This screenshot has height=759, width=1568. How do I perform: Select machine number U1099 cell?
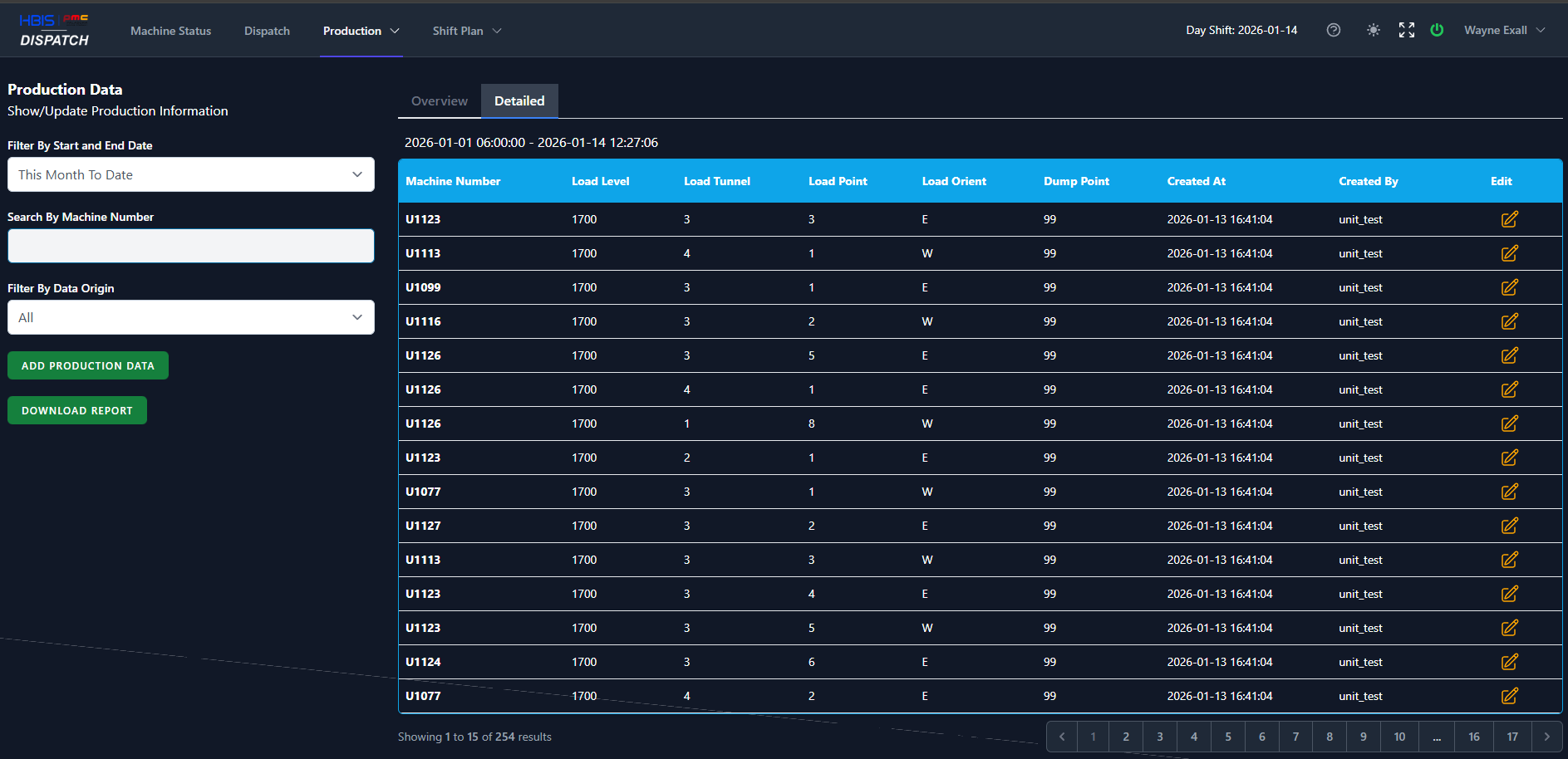423,287
